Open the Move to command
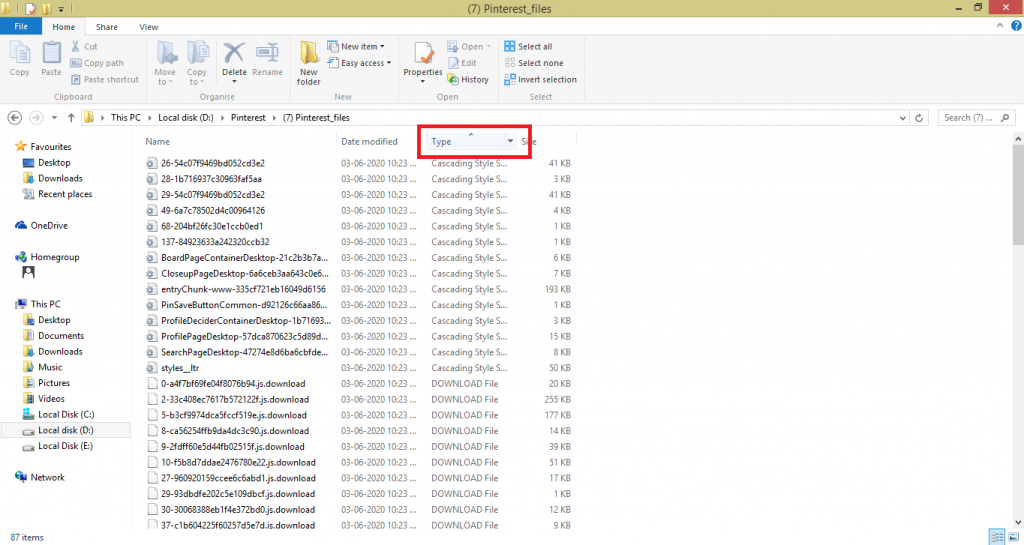This screenshot has height=545, width=1024. (x=165, y=63)
